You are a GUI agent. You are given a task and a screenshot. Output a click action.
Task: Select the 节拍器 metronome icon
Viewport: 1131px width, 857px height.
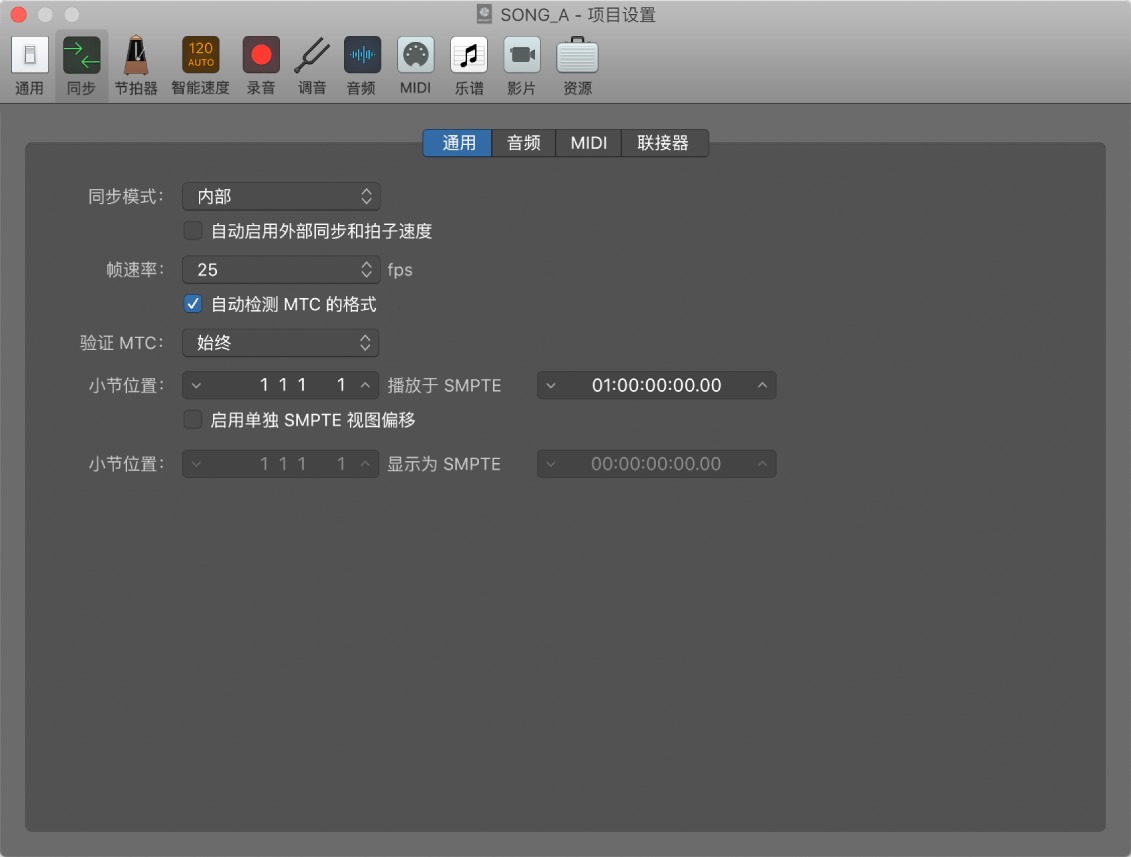[x=135, y=56]
